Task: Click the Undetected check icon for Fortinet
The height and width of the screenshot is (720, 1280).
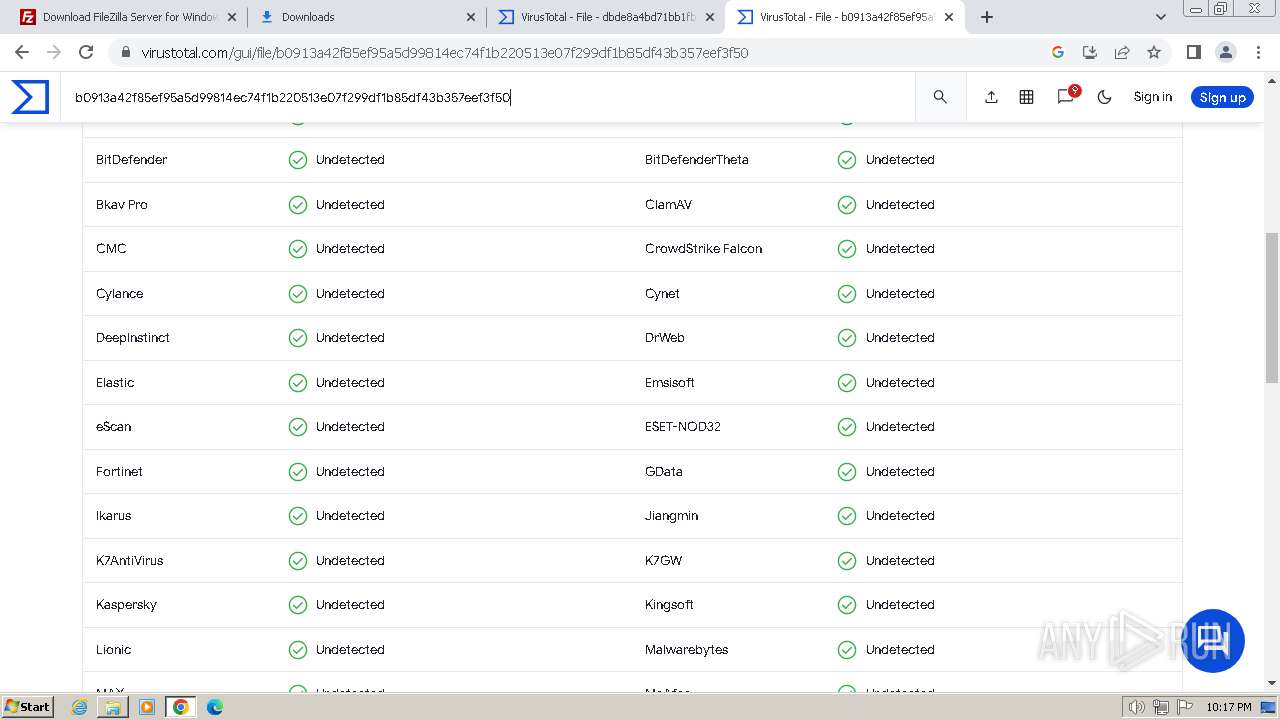Action: click(298, 472)
